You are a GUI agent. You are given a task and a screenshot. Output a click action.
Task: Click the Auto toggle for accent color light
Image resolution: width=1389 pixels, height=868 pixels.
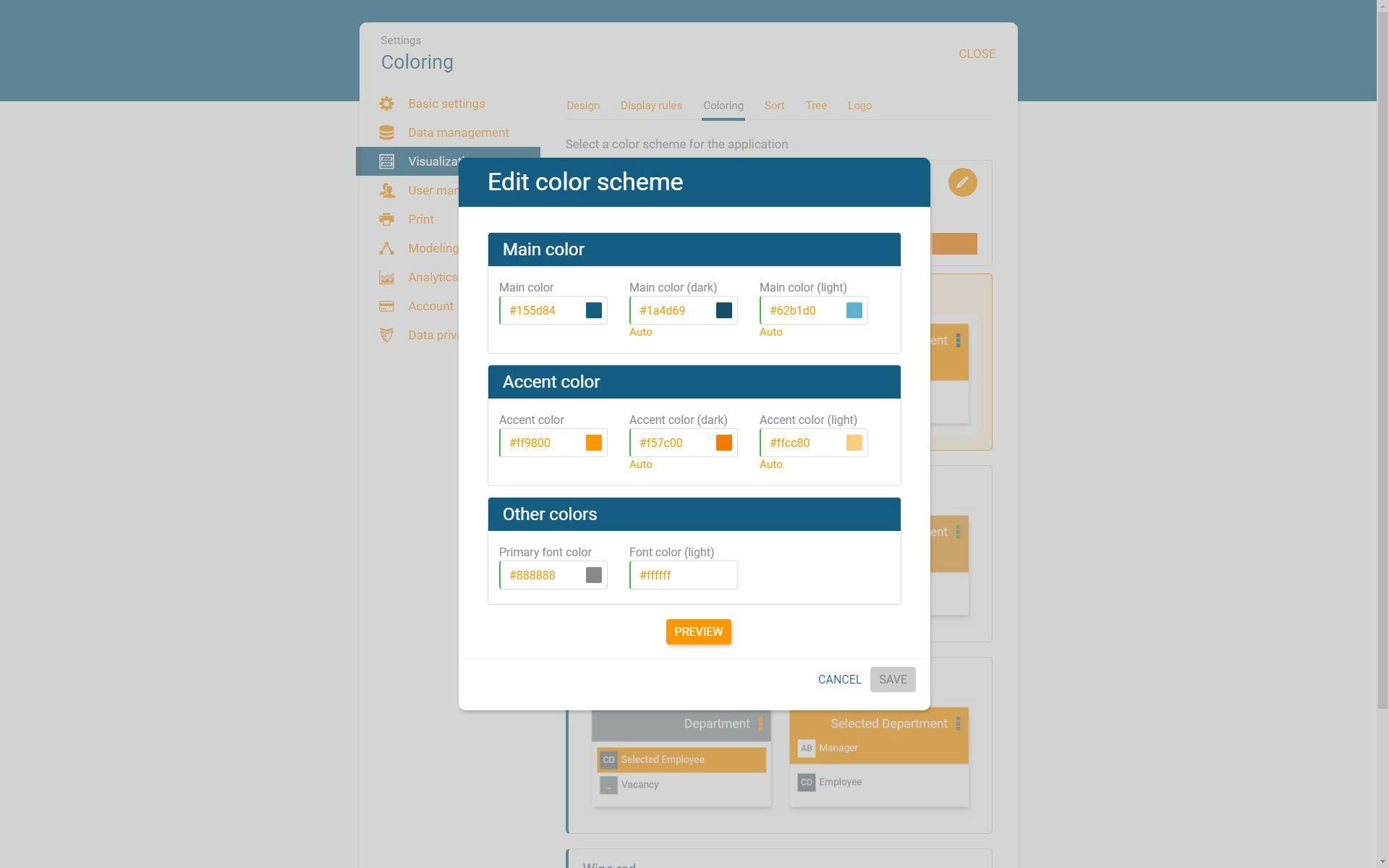771,464
